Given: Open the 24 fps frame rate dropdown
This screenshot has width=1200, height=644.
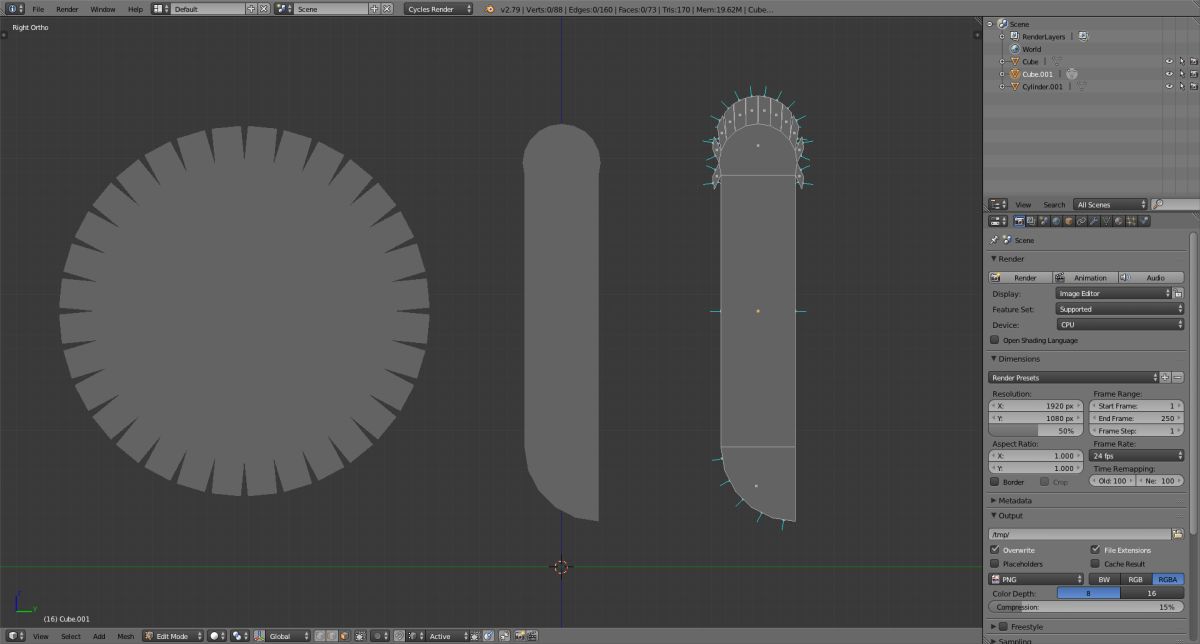Looking at the screenshot, I should click(1137, 456).
